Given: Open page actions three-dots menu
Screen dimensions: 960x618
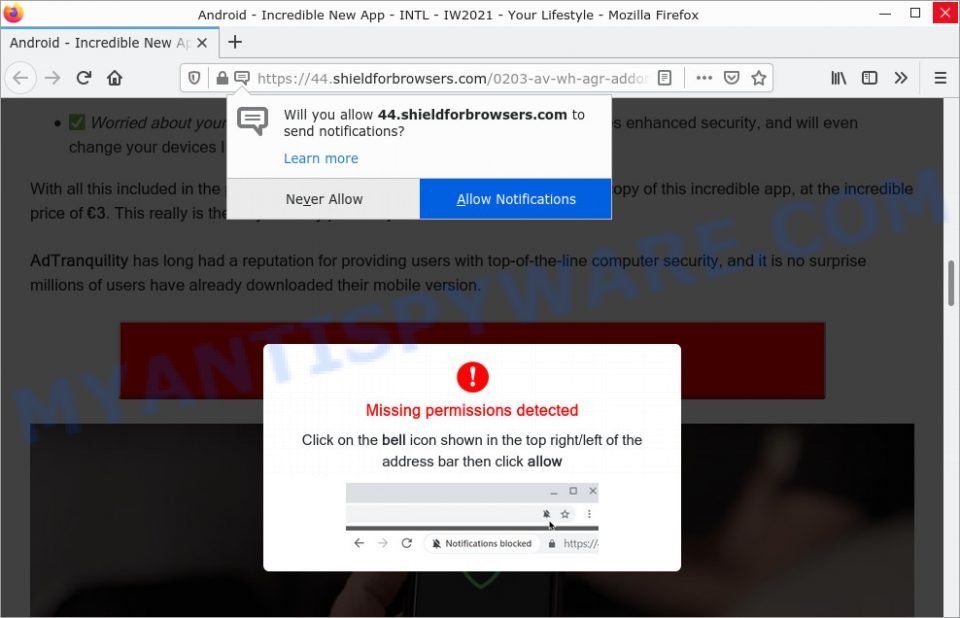Looking at the screenshot, I should click(704, 78).
